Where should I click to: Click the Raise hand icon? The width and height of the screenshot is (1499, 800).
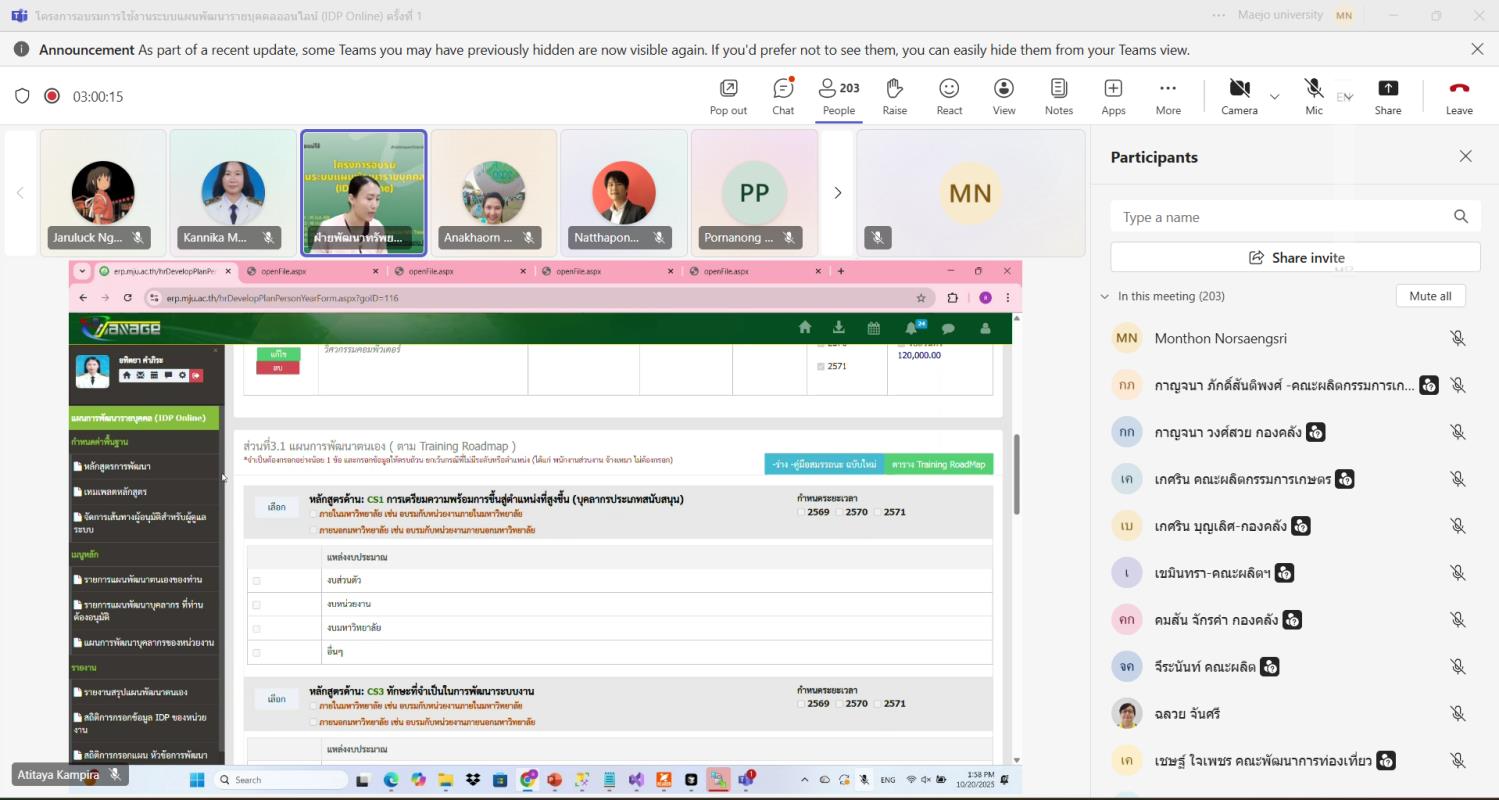point(894,89)
